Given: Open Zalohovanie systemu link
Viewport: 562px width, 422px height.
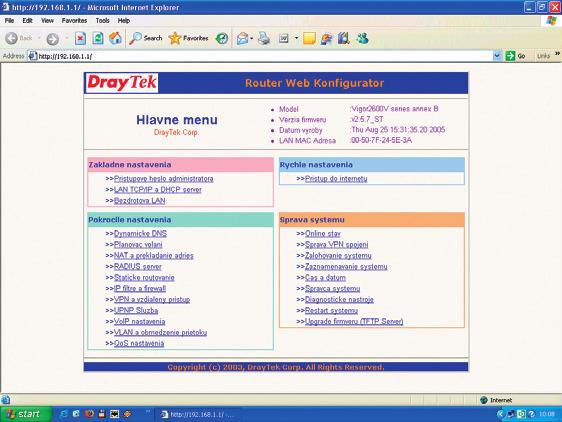Looking at the screenshot, I should [x=338, y=256].
